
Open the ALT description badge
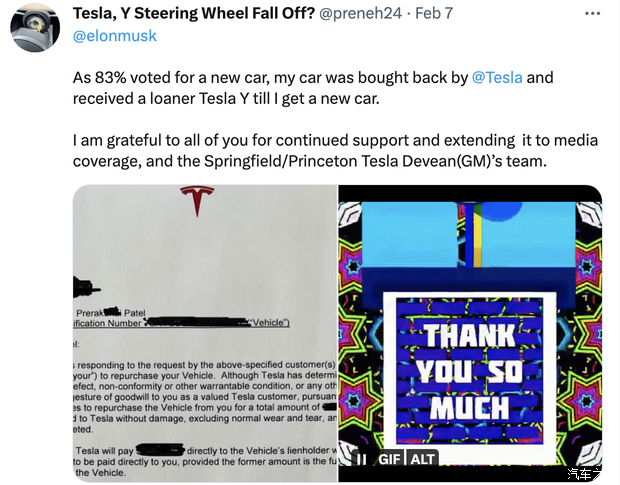(423, 458)
